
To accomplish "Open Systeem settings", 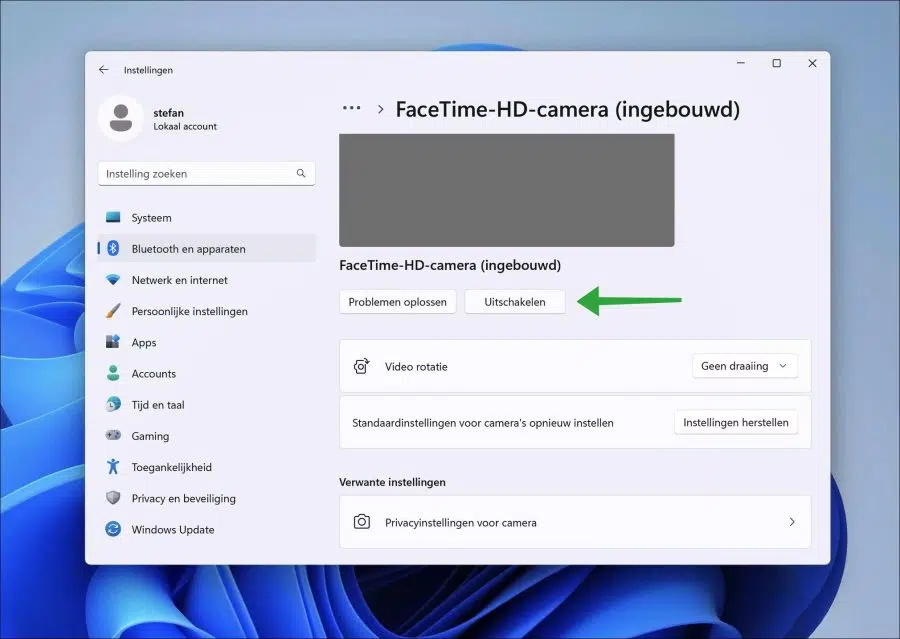I will pyautogui.click(x=207, y=218).
